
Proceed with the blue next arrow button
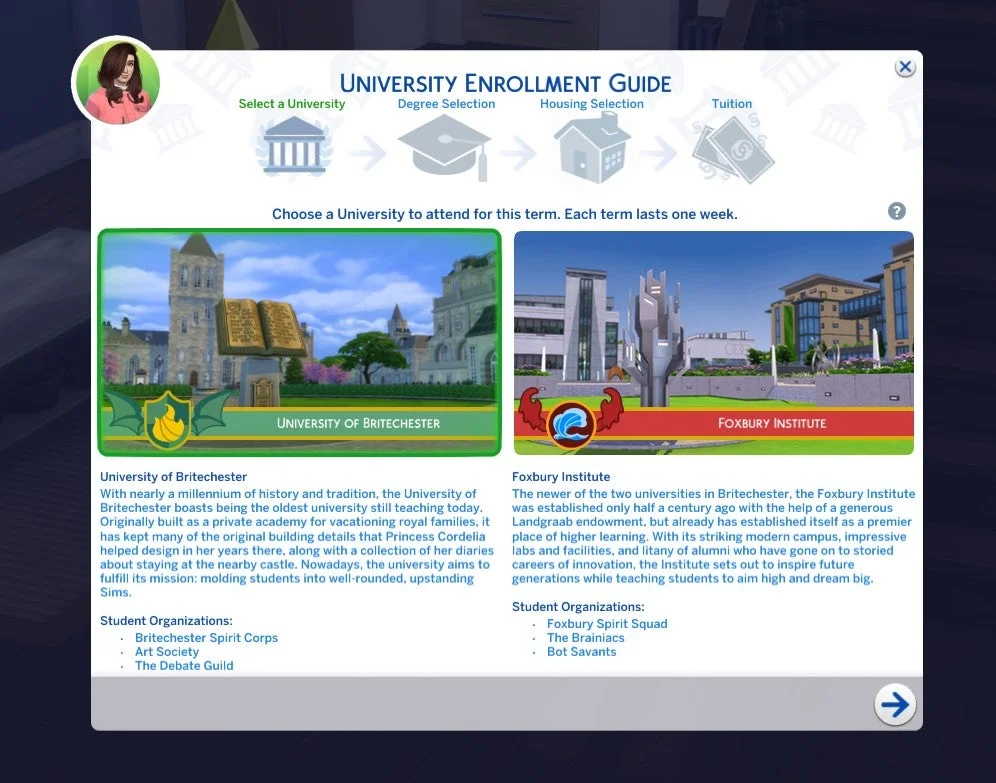(x=895, y=704)
